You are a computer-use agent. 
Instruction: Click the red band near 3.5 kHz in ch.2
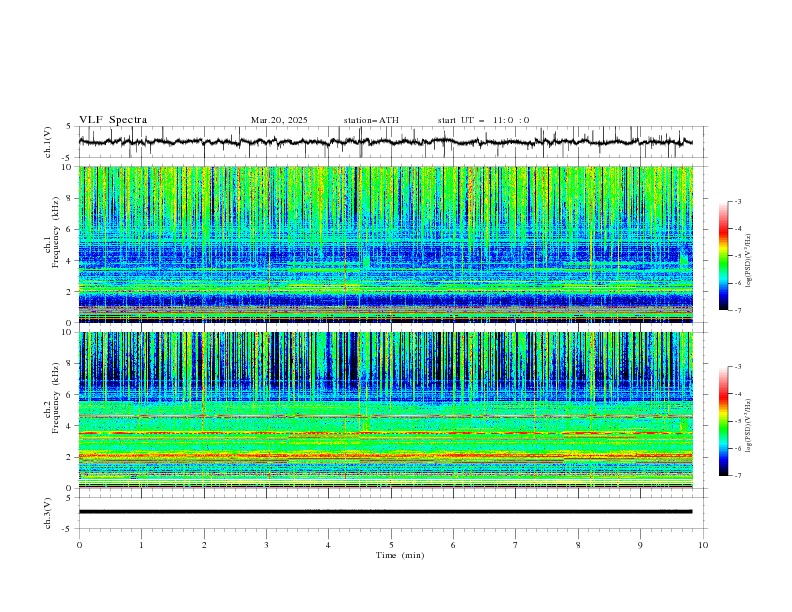point(386,433)
